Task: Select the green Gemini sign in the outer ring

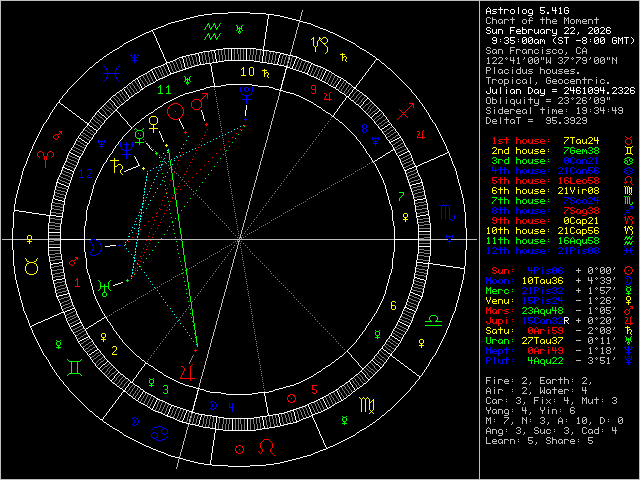Action: coord(75,367)
